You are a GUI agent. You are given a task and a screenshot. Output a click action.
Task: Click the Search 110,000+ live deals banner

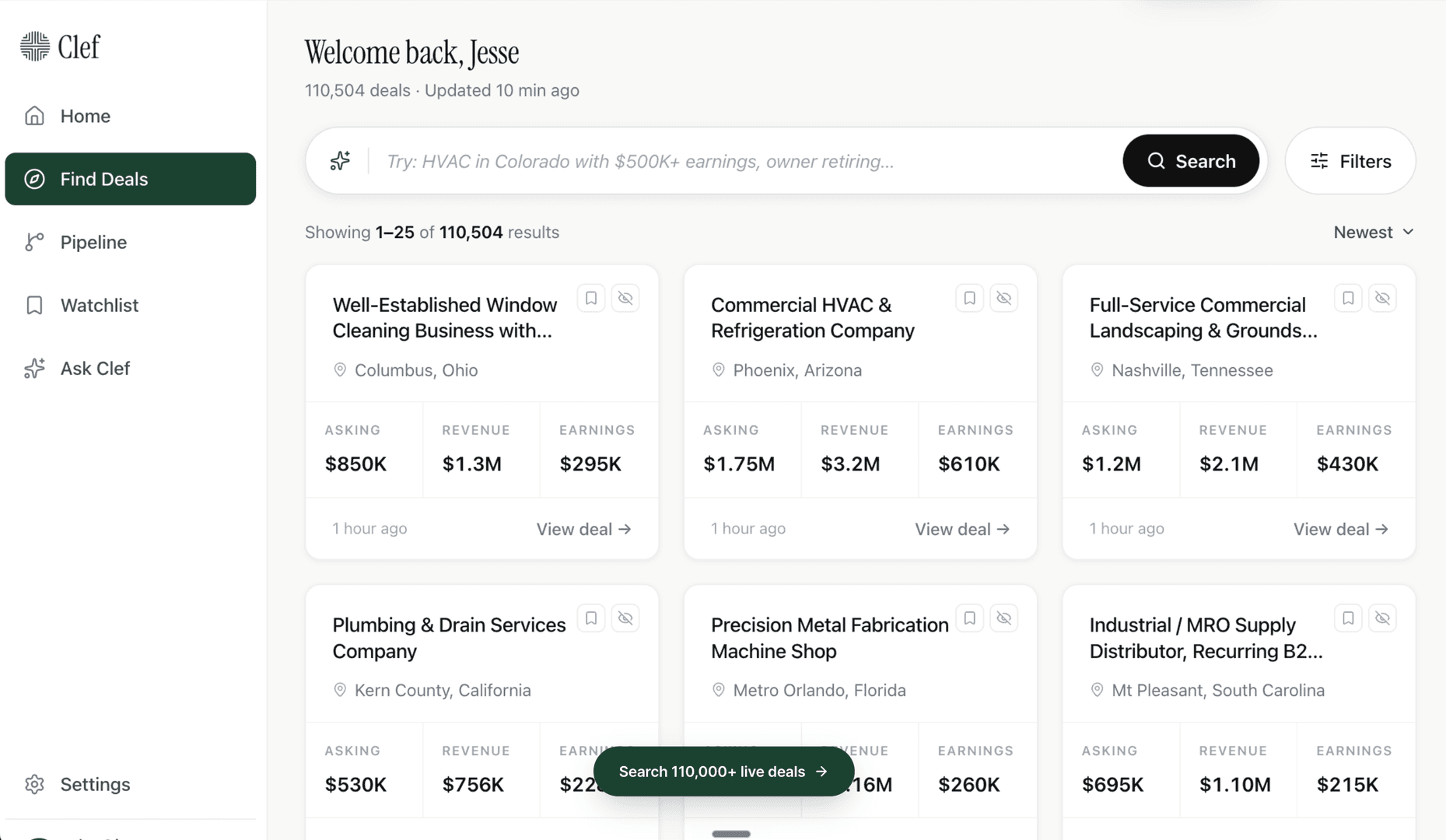click(723, 772)
